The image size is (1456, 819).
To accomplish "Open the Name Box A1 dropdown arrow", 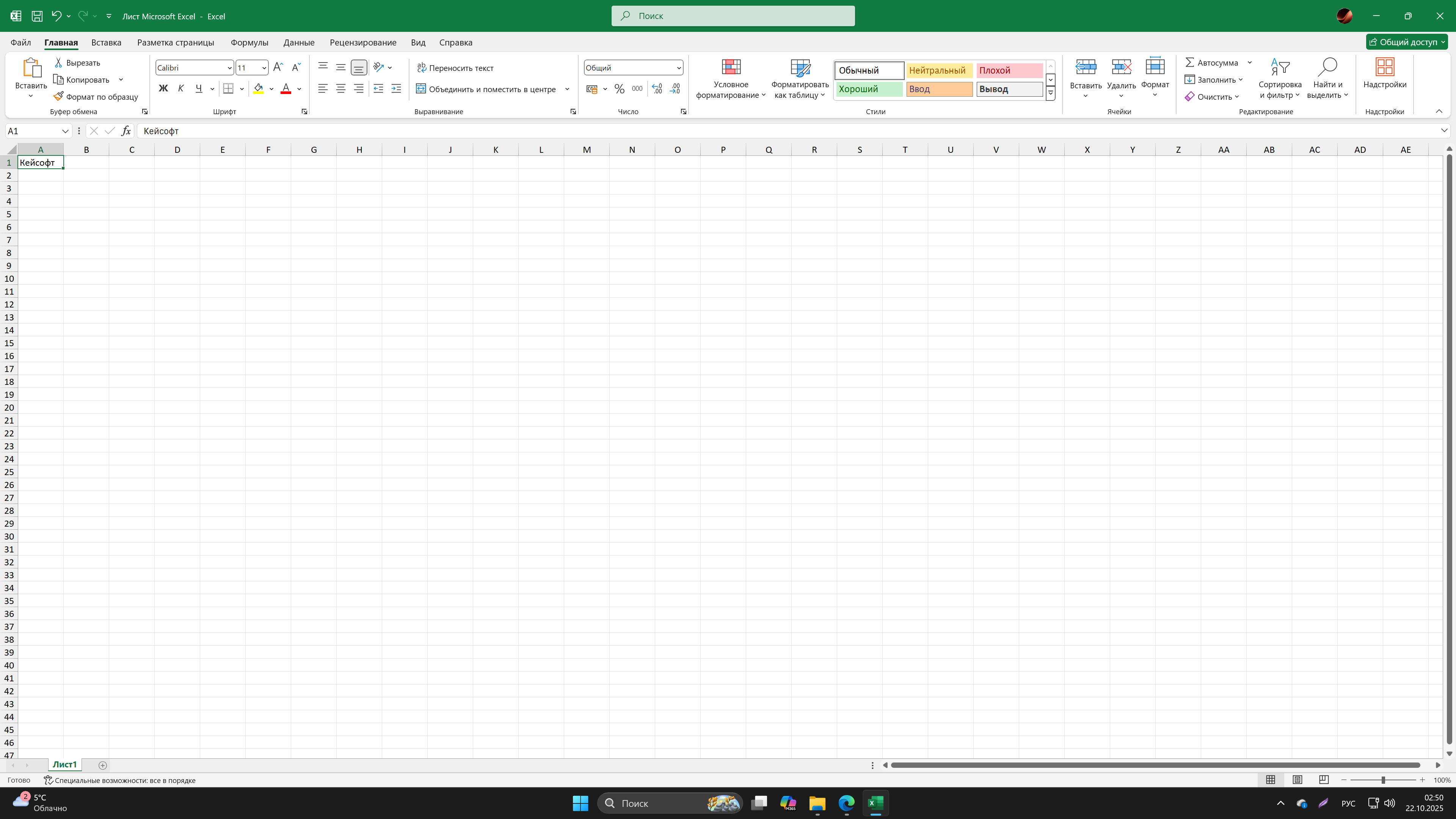I will pos(65,131).
